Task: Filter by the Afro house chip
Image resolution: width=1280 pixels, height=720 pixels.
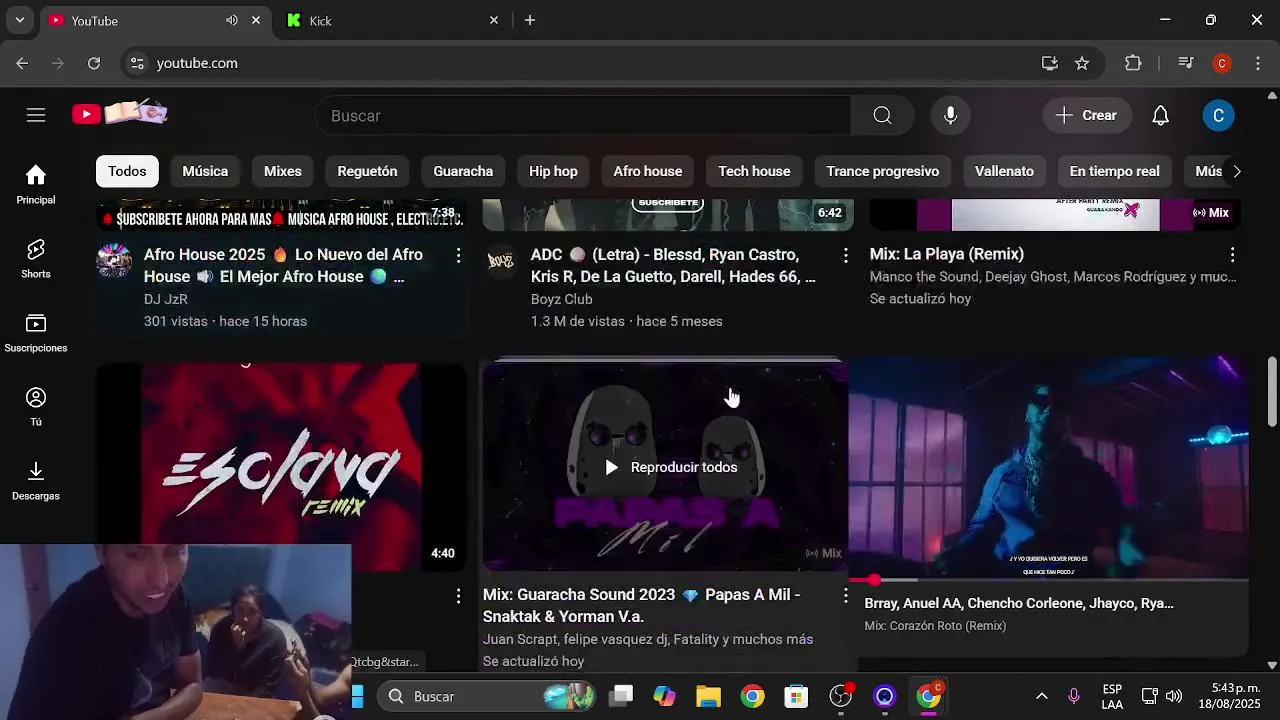Action: [648, 171]
